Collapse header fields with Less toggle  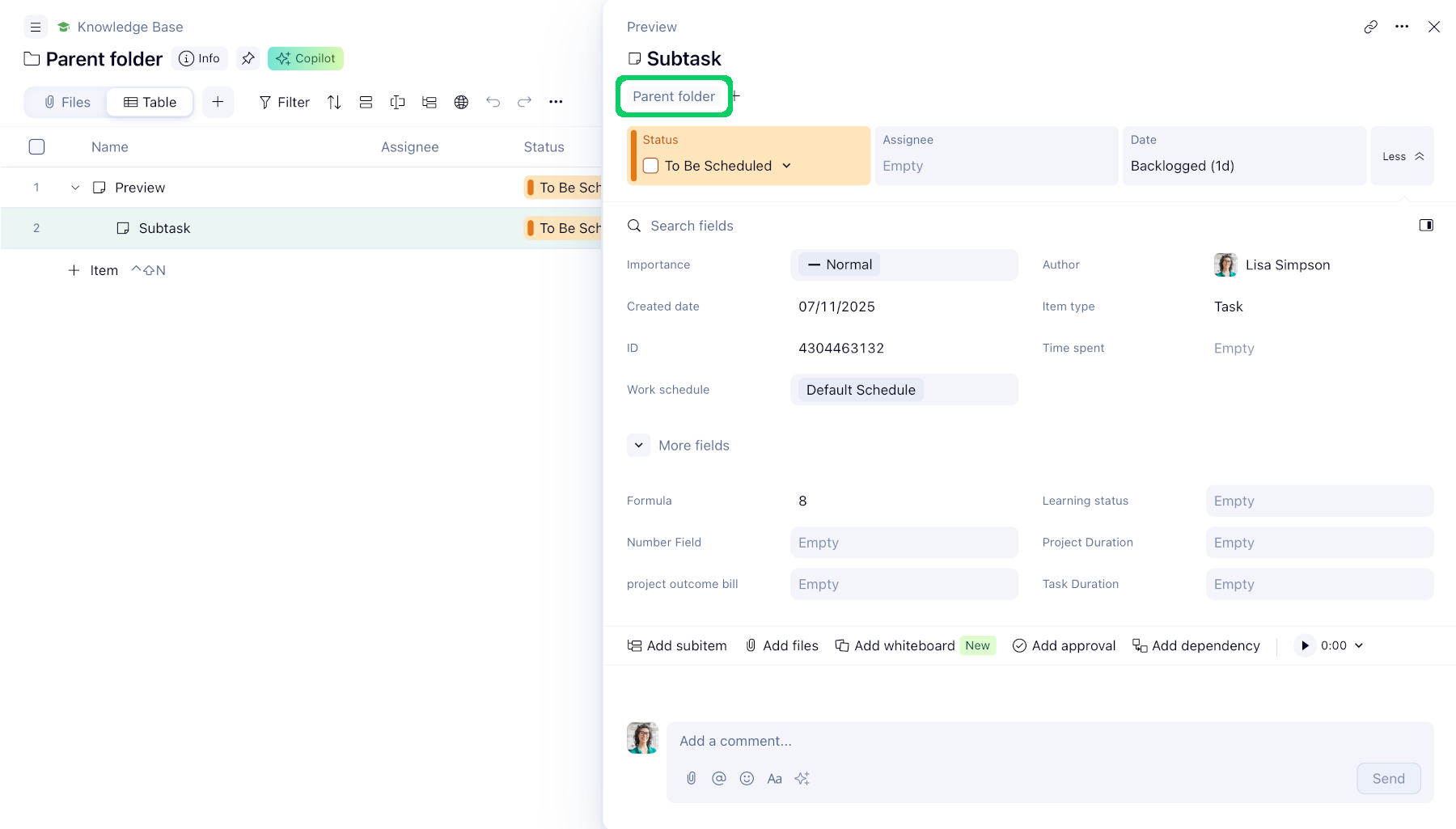click(x=1403, y=156)
